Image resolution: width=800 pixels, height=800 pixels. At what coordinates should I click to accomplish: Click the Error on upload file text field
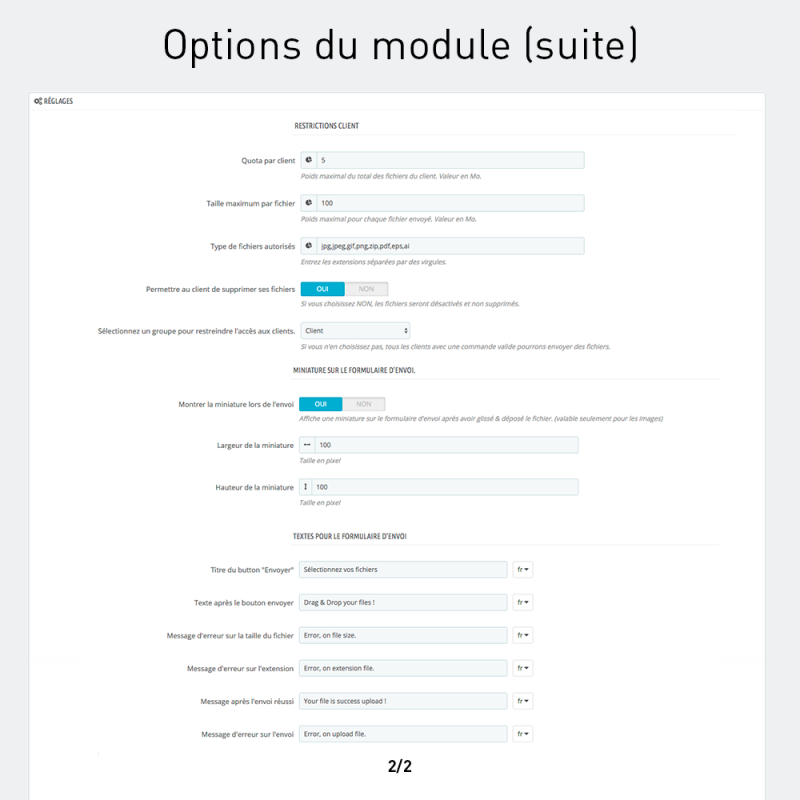(x=403, y=734)
